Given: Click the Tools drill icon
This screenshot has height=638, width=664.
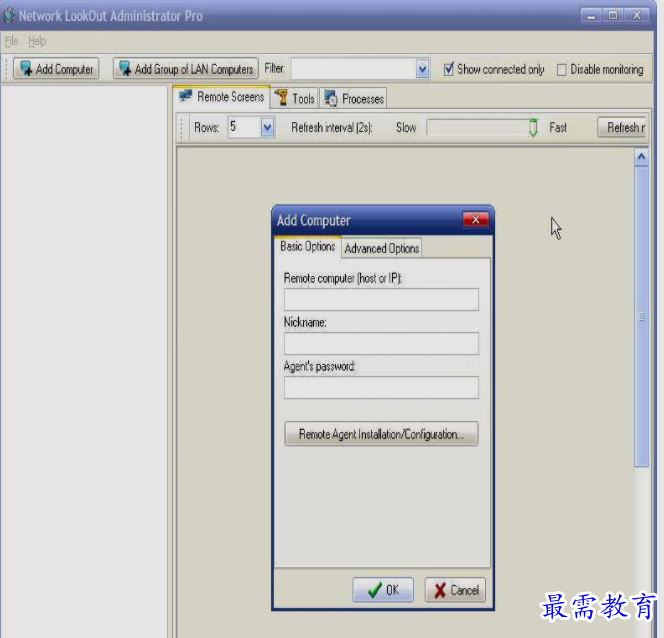Looking at the screenshot, I should tap(281, 97).
